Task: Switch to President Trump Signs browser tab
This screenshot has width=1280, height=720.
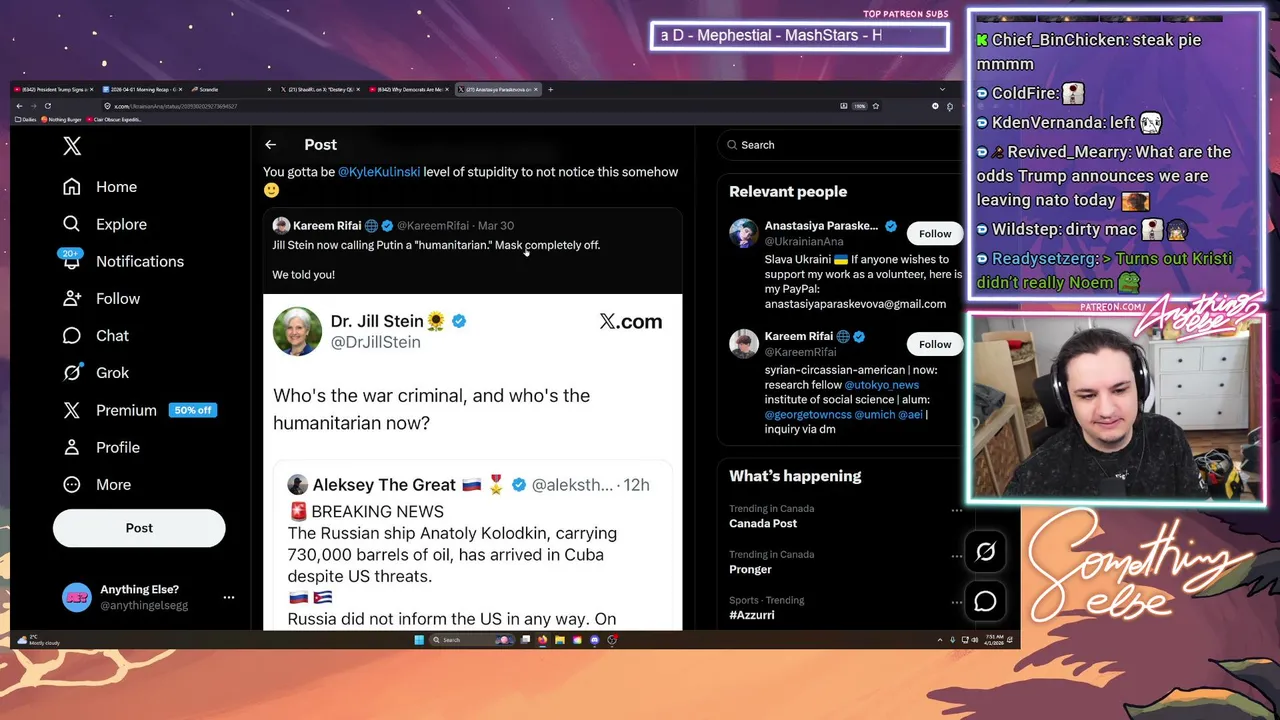Action: pos(52,89)
